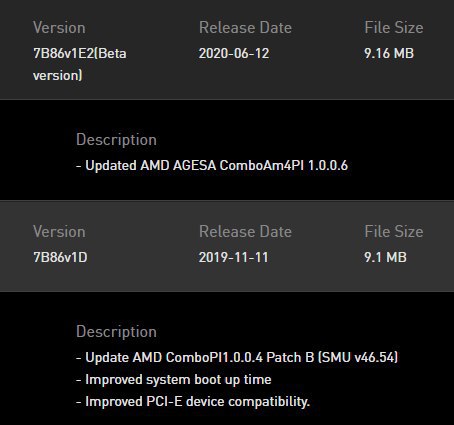Click the Improved system boot up time line
This screenshot has height=425, width=454.
tap(174, 380)
